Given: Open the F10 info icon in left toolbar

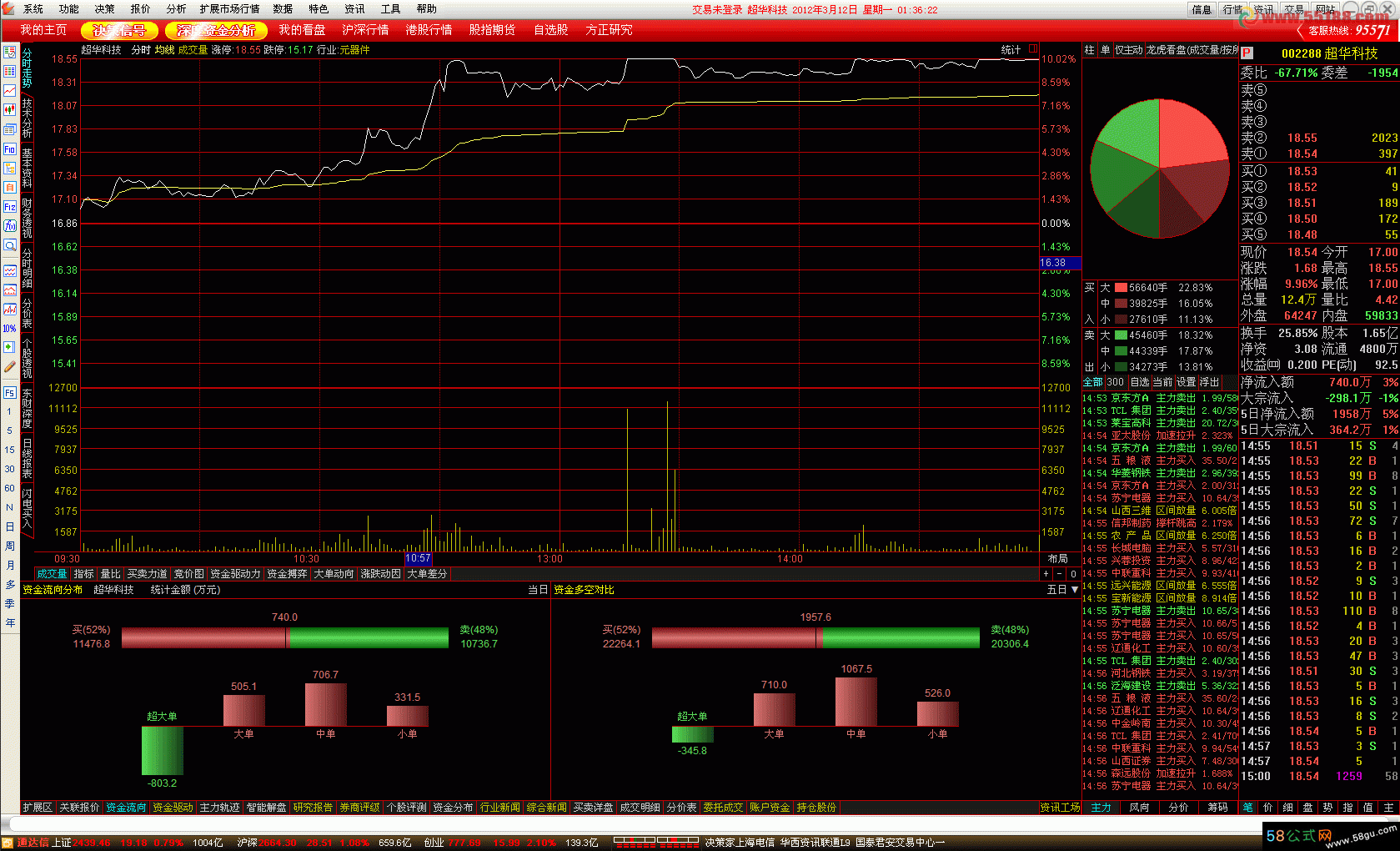Looking at the screenshot, I should 9,149.
